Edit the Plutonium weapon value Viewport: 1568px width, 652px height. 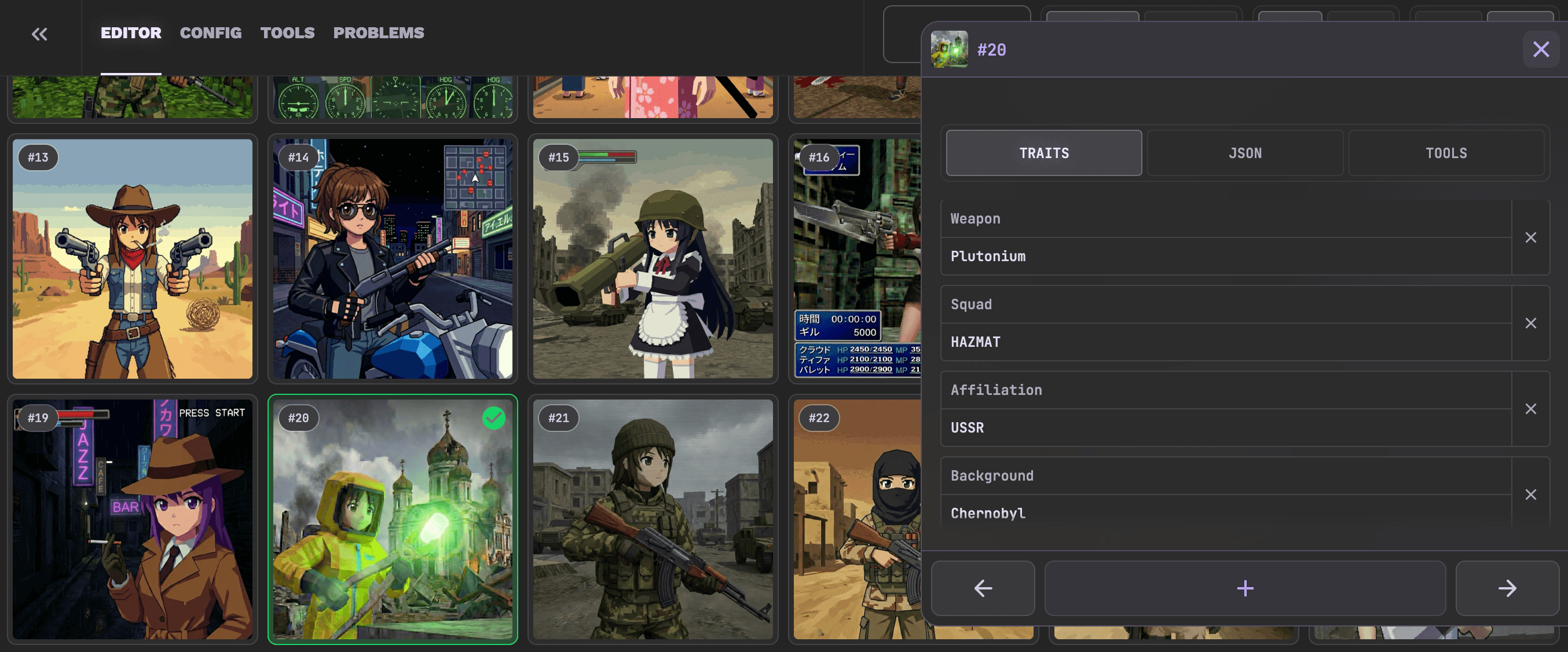[x=1225, y=257]
